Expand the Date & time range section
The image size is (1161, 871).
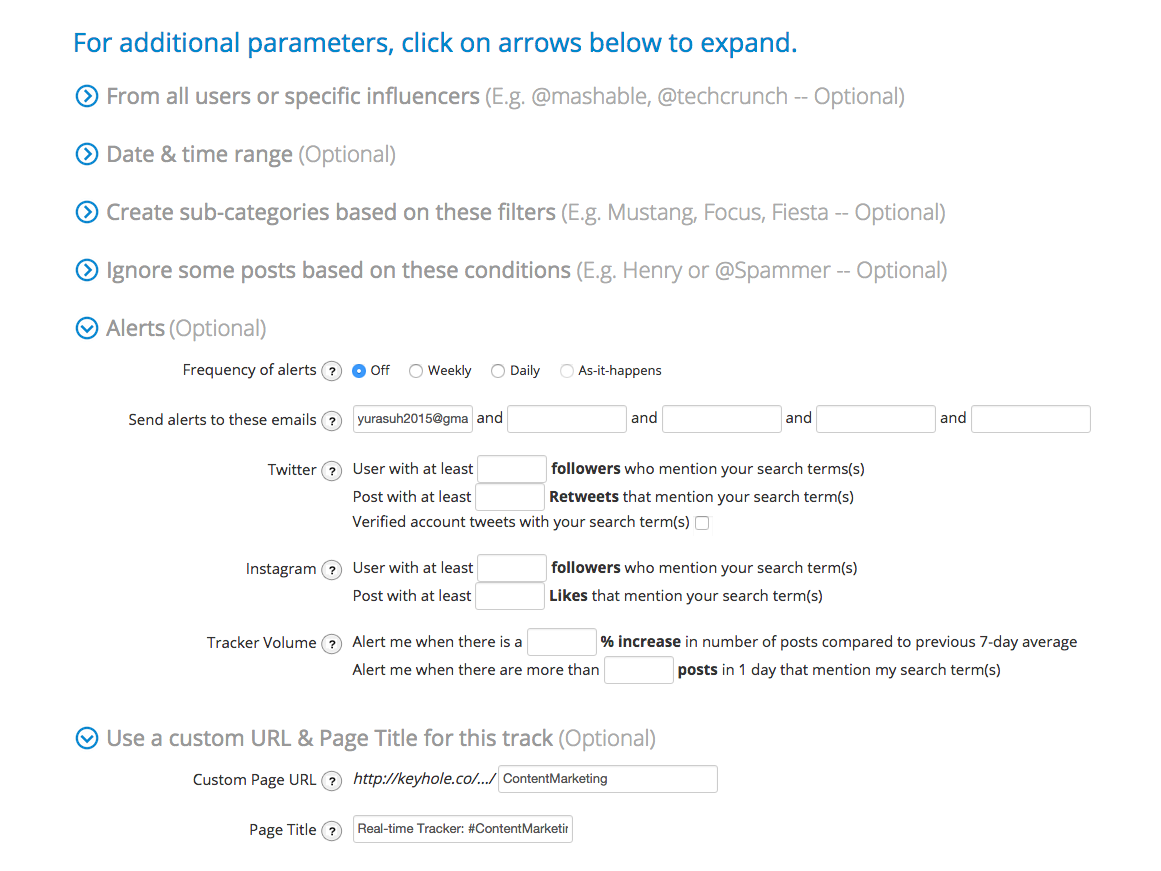(87, 154)
